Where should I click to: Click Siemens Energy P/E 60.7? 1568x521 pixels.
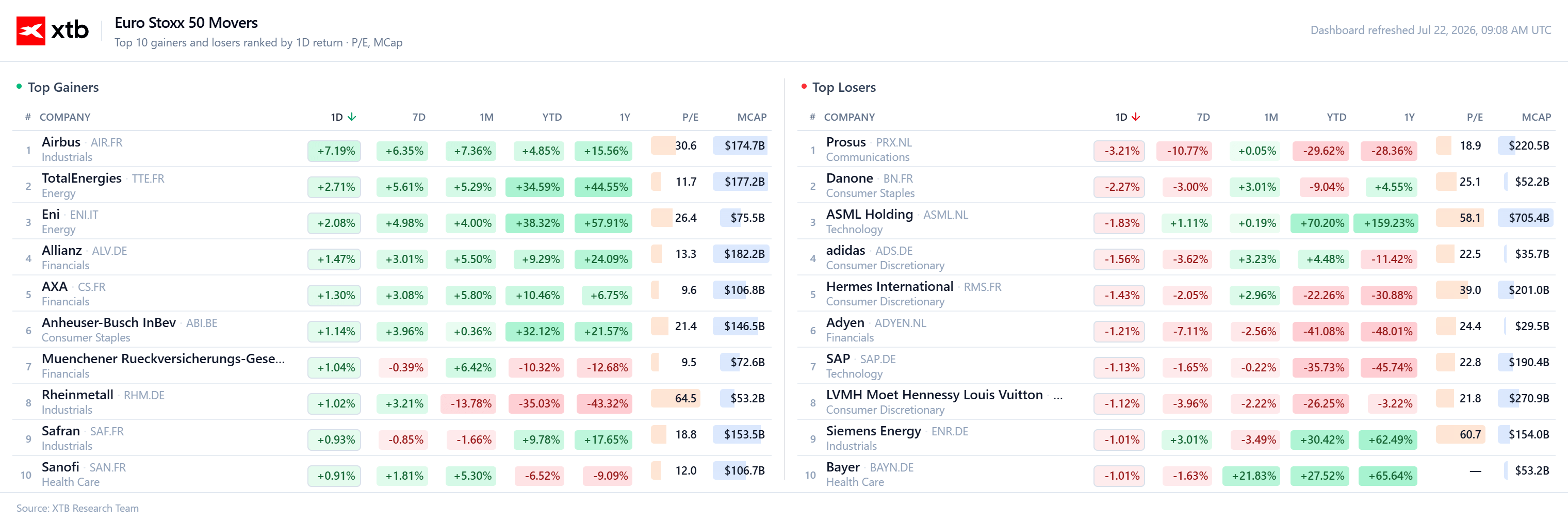pyautogui.click(x=1460, y=434)
